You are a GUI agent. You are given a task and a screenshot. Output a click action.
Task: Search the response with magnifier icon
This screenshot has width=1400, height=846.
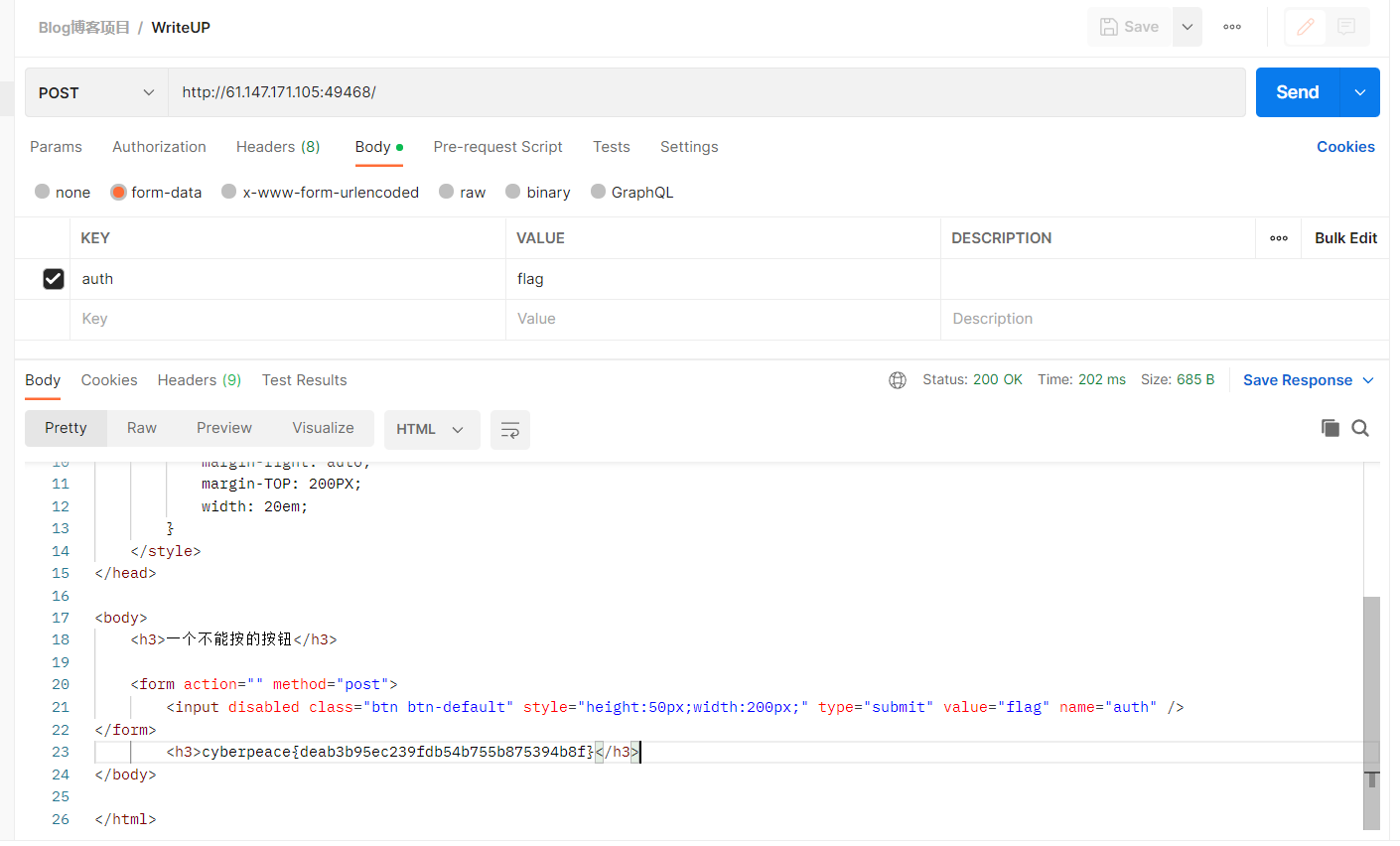pyautogui.click(x=1360, y=428)
